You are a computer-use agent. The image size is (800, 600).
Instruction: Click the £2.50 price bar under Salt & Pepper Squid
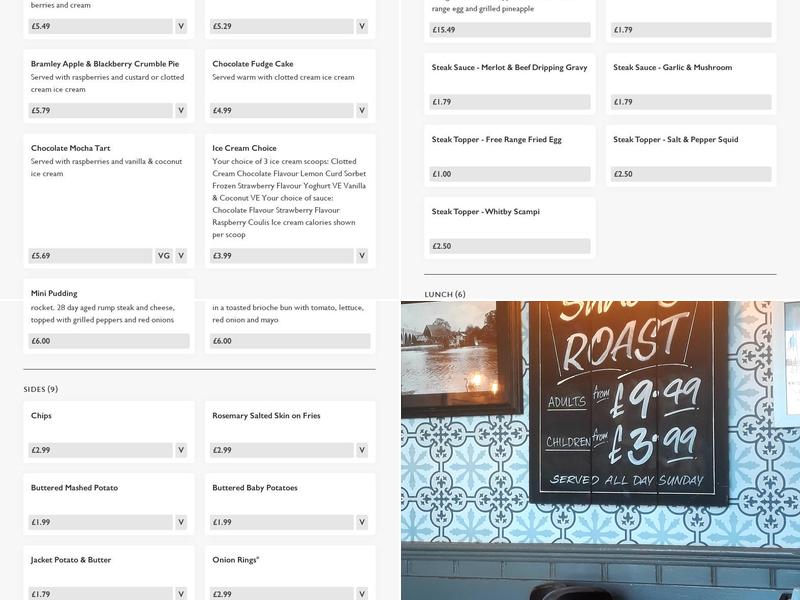691,174
